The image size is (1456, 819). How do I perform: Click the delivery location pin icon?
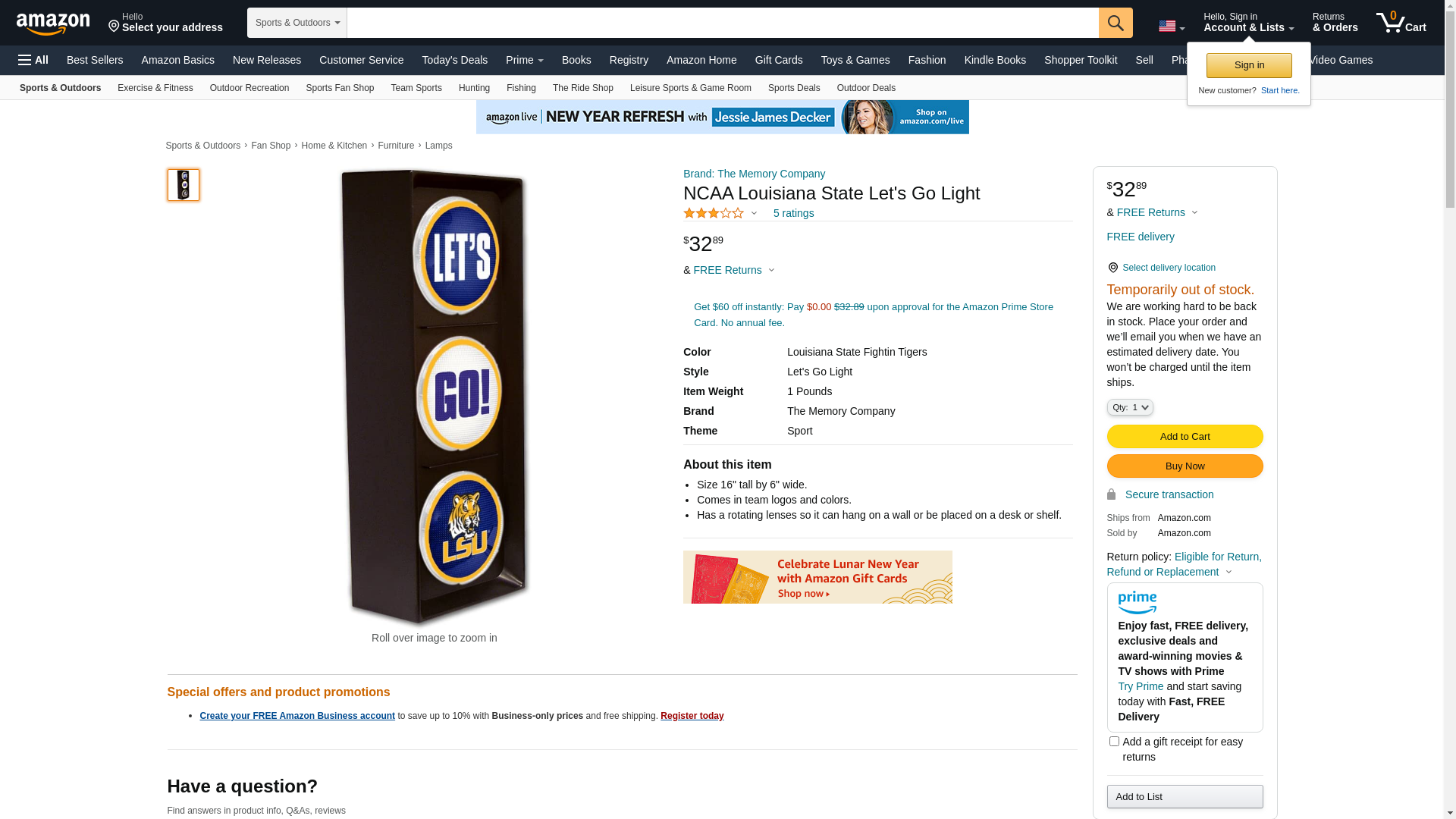pyautogui.click(x=1112, y=268)
